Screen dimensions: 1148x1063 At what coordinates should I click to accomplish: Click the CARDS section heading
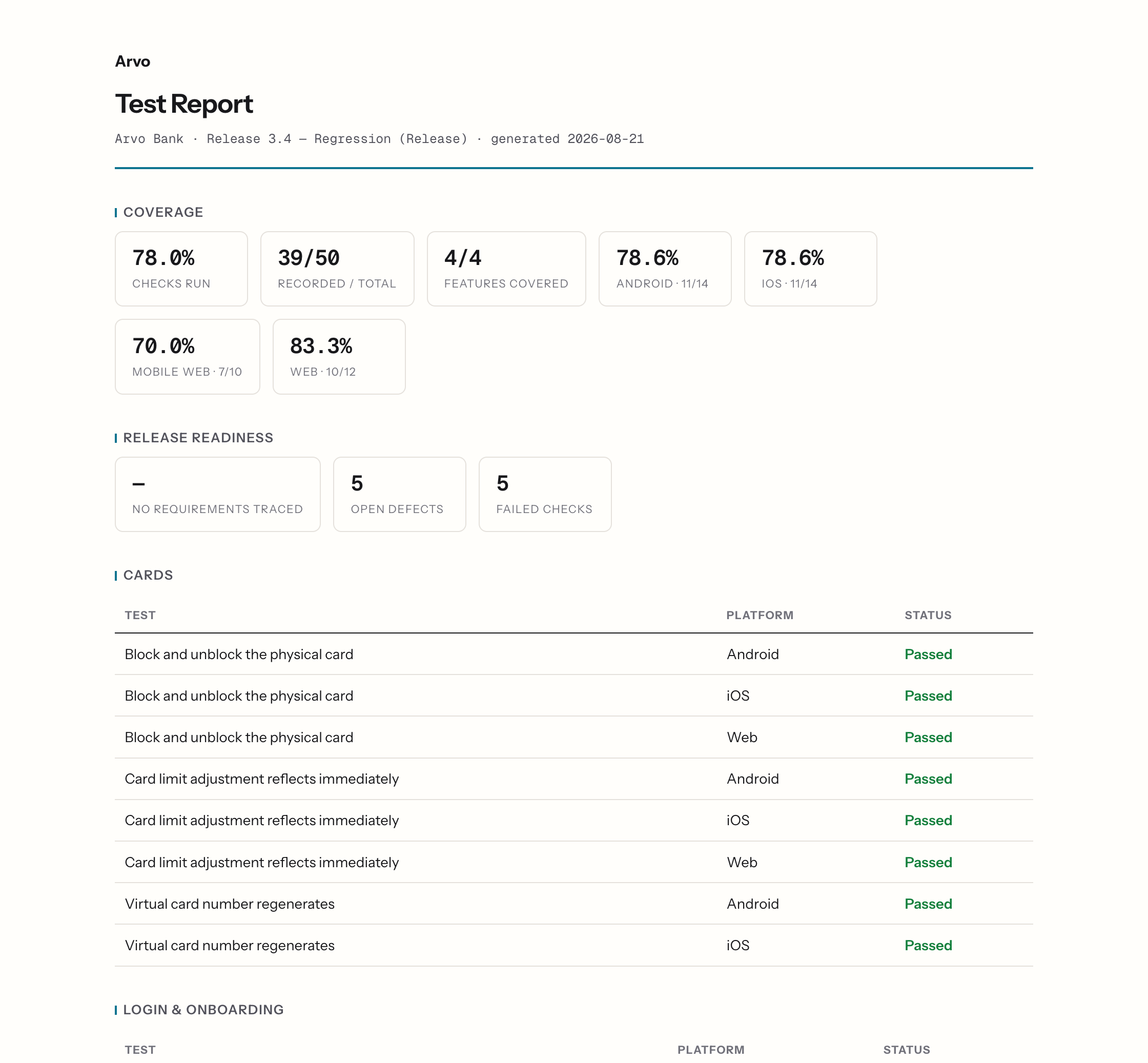148,575
